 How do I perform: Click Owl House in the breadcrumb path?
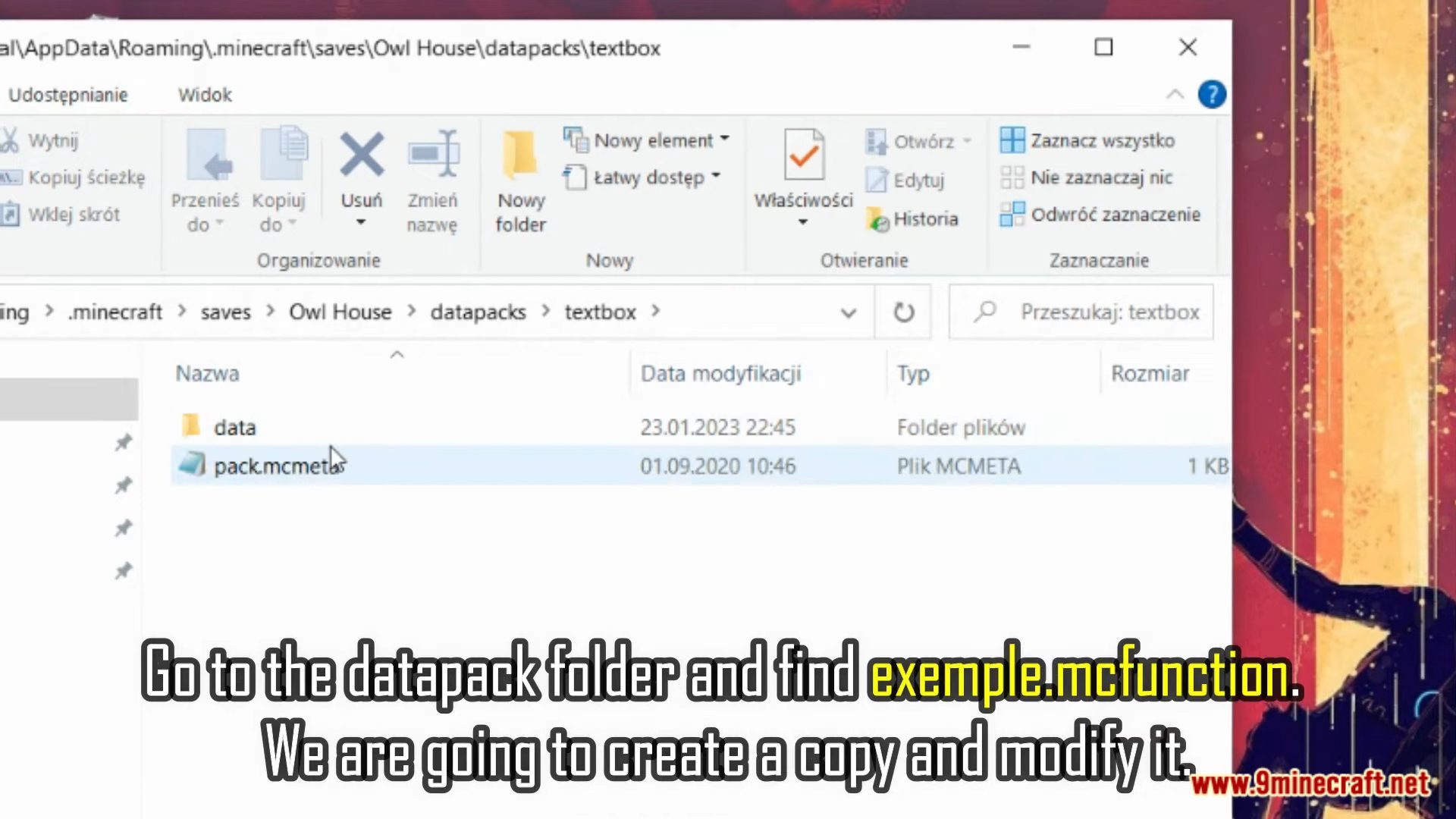coord(340,312)
